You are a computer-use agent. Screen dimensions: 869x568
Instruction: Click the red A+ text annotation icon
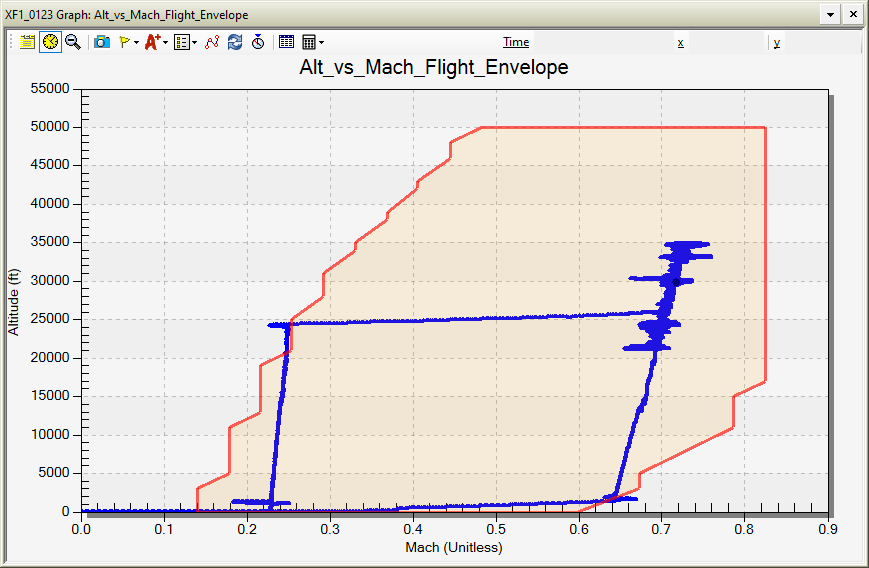152,42
